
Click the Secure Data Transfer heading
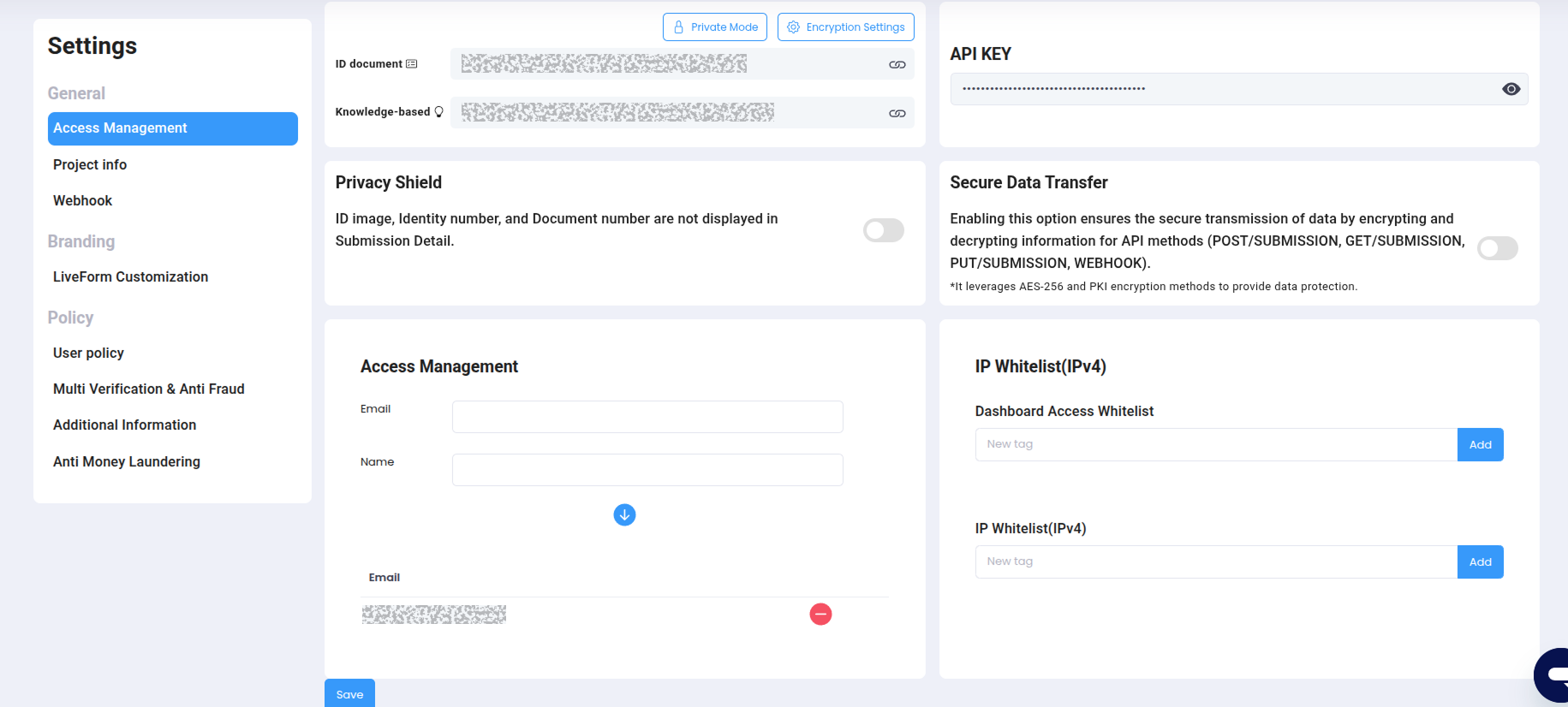click(x=1028, y=182)
